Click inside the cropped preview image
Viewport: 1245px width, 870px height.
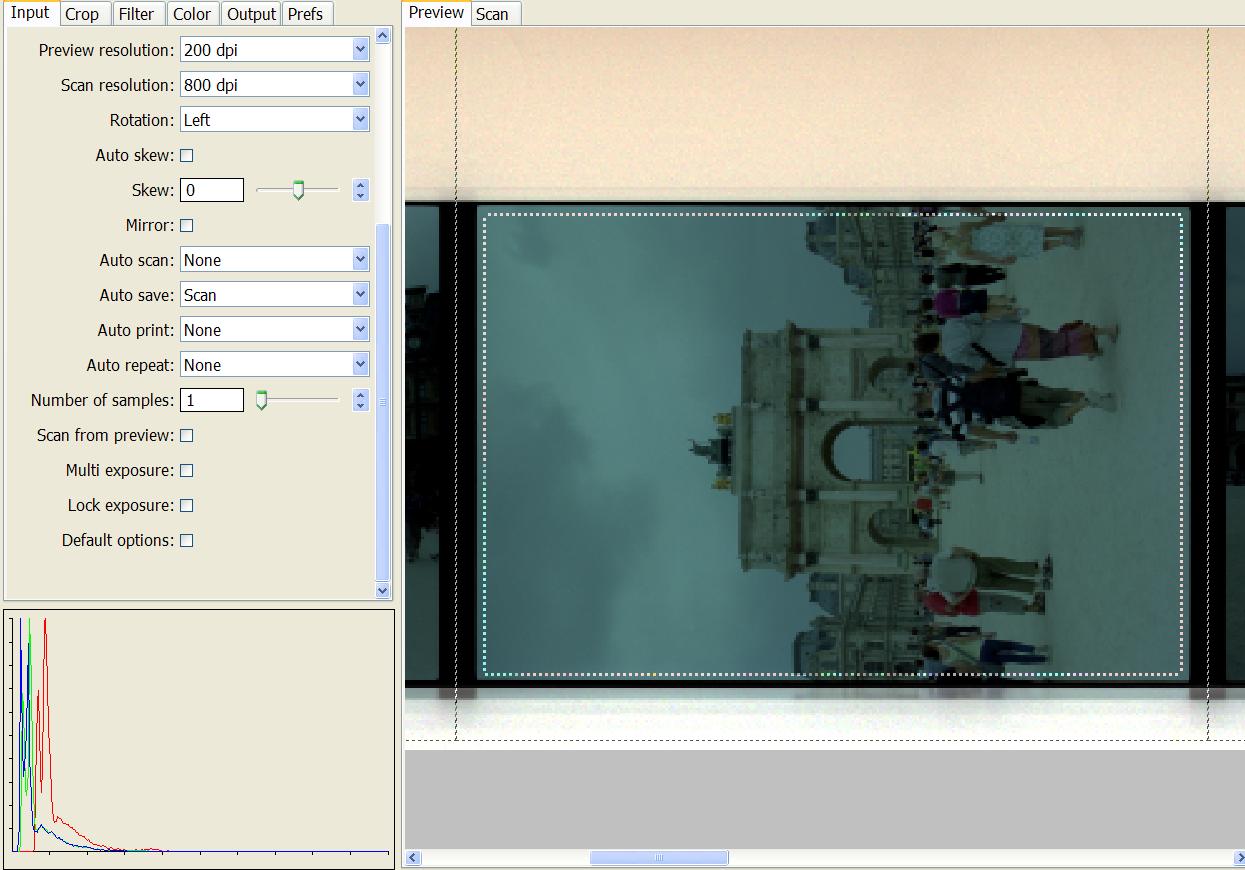[832, 443]
